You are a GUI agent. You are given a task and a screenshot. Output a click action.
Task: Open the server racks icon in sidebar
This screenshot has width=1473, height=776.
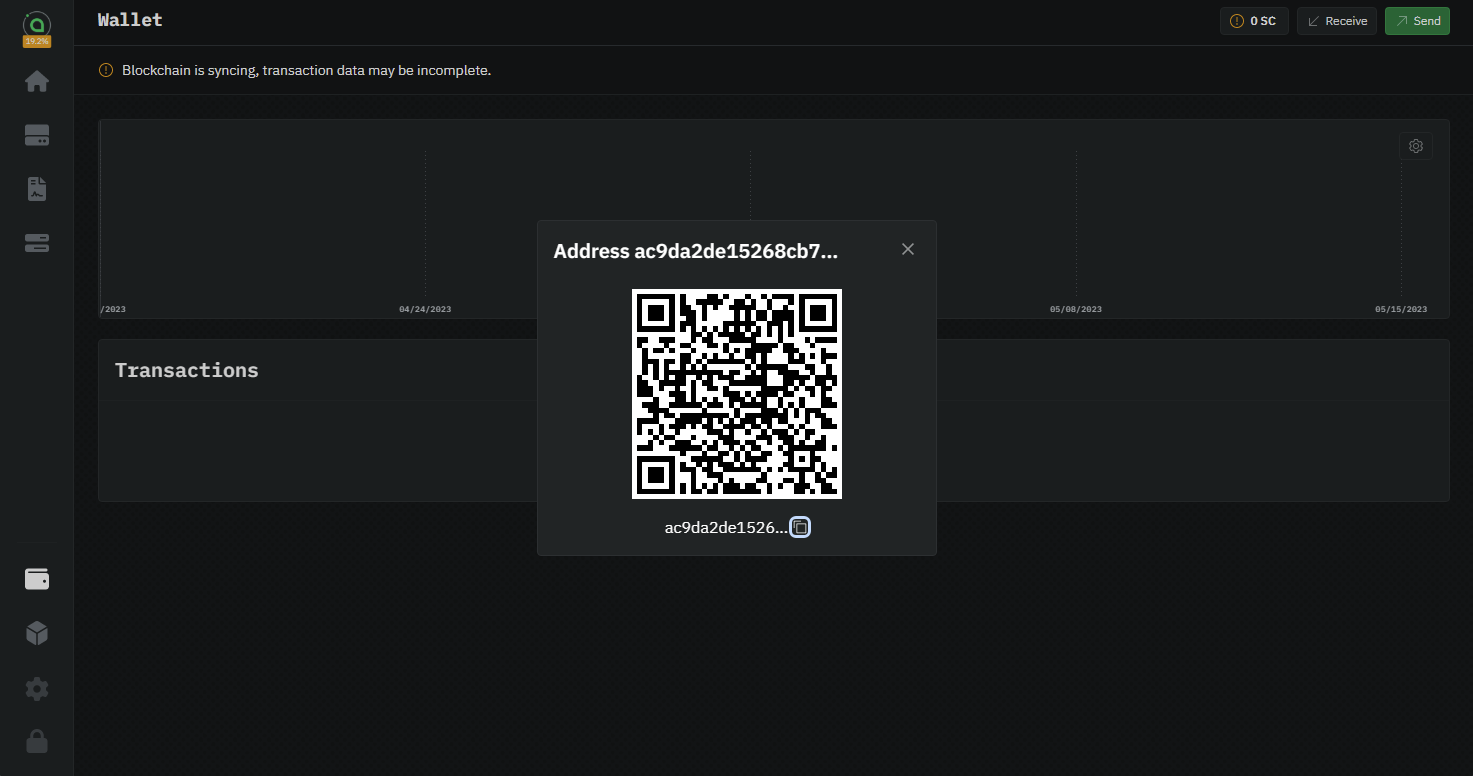click(37, 243)
